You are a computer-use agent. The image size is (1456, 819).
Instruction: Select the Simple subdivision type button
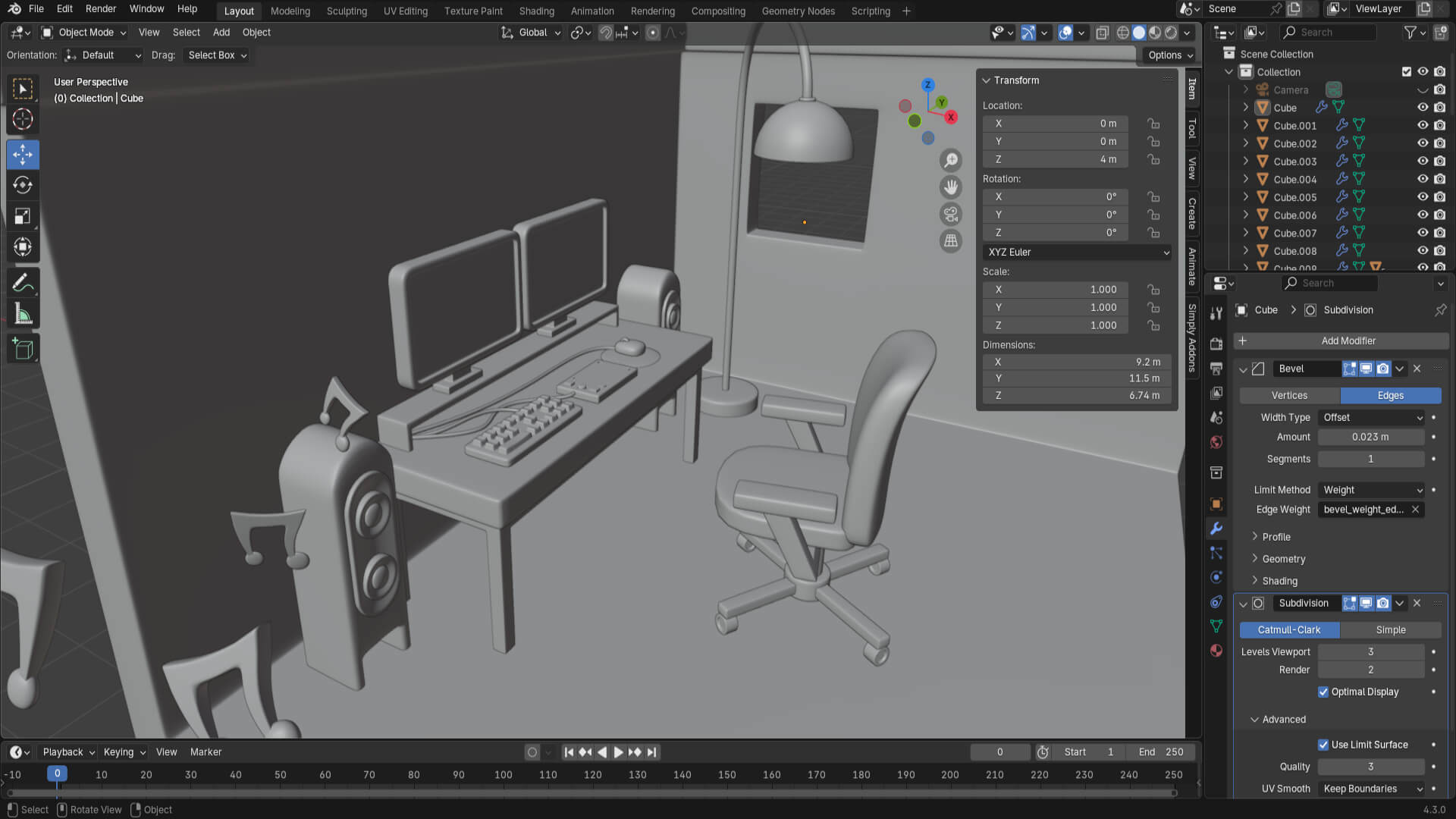(x=1390, y=630)
